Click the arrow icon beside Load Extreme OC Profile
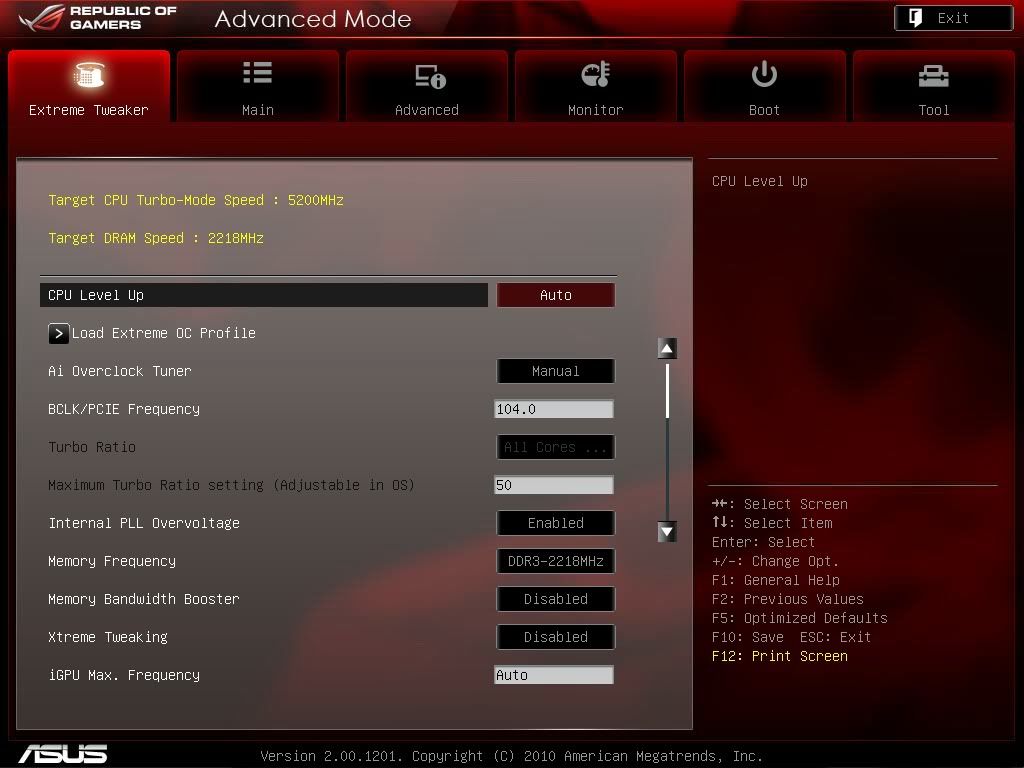Screen dimensions: 1024x768 59,333
